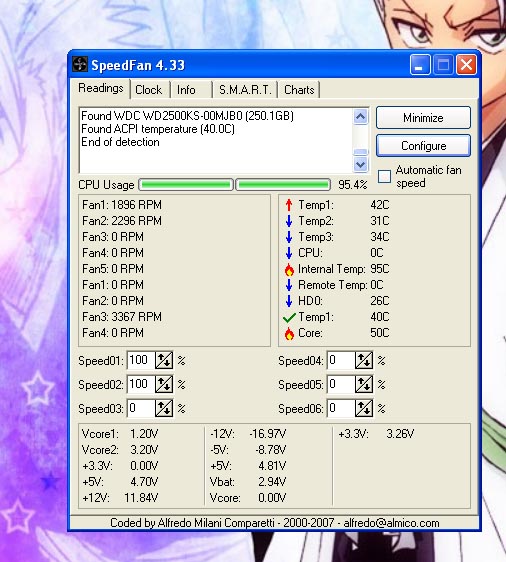Switch to the Readings tab
The image size is (506, 562).
[101, 88]
